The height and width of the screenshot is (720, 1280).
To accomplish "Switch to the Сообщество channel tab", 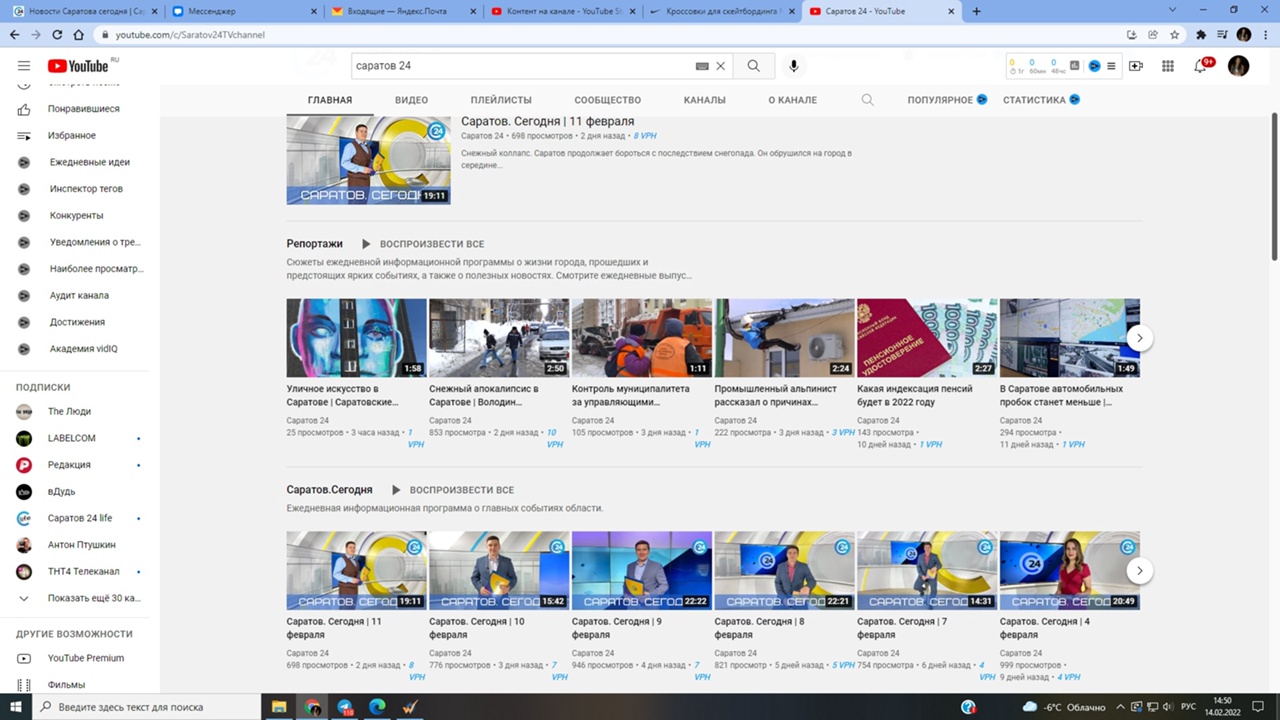I will pyautogui.click(x=607, y=100).
